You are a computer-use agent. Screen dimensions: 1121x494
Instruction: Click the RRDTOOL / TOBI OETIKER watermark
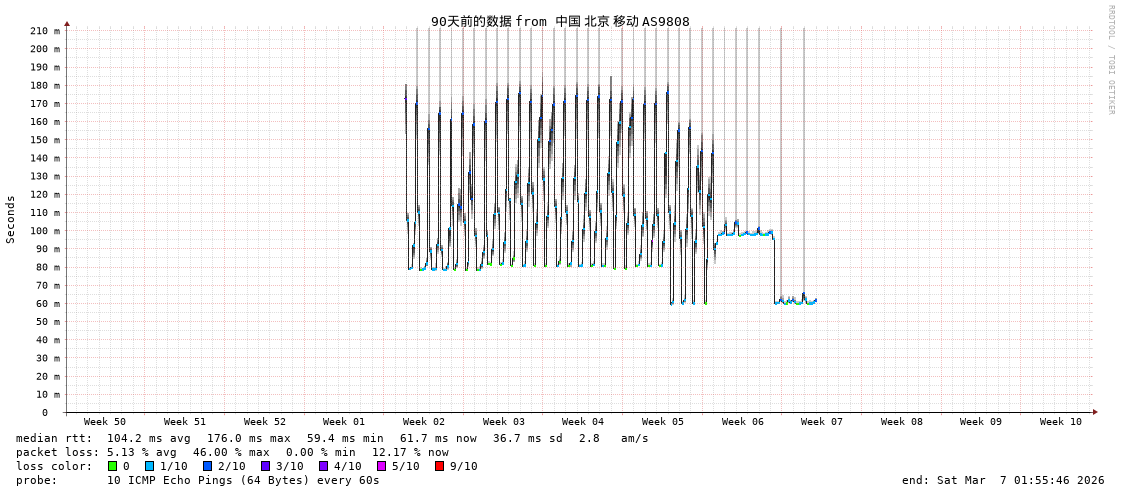1110,60
